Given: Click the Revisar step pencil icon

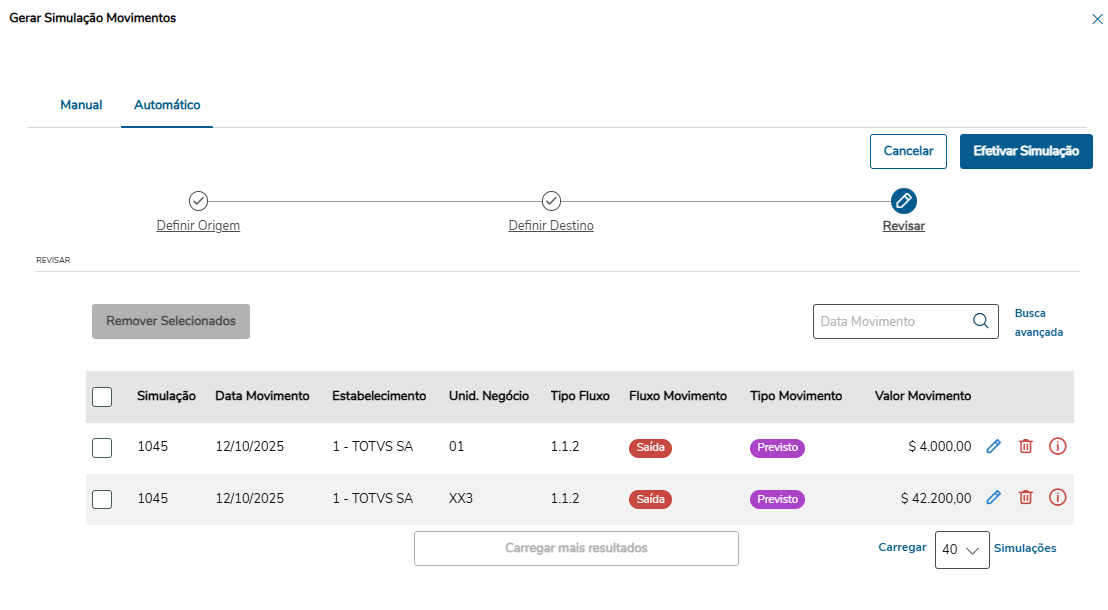Looking at the screenshot, I should click(903, 201).
